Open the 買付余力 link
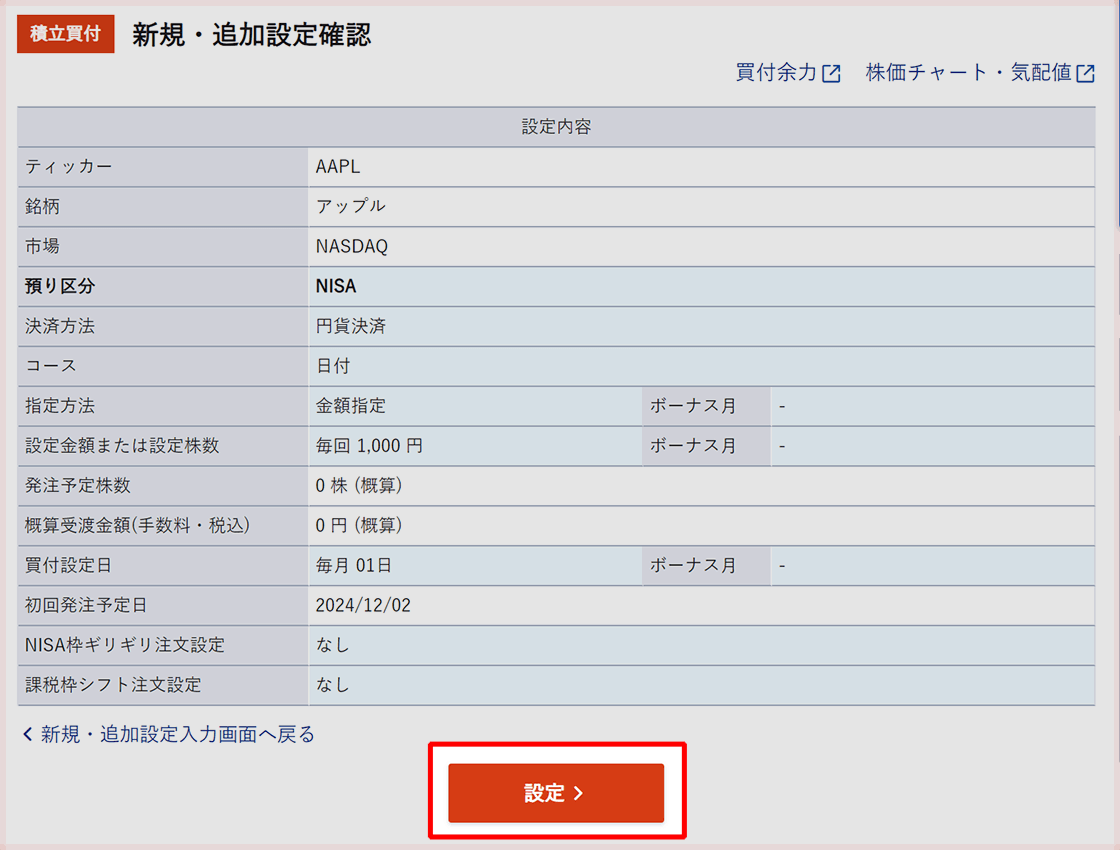1120x850 pixels. [x=788, y=72]
